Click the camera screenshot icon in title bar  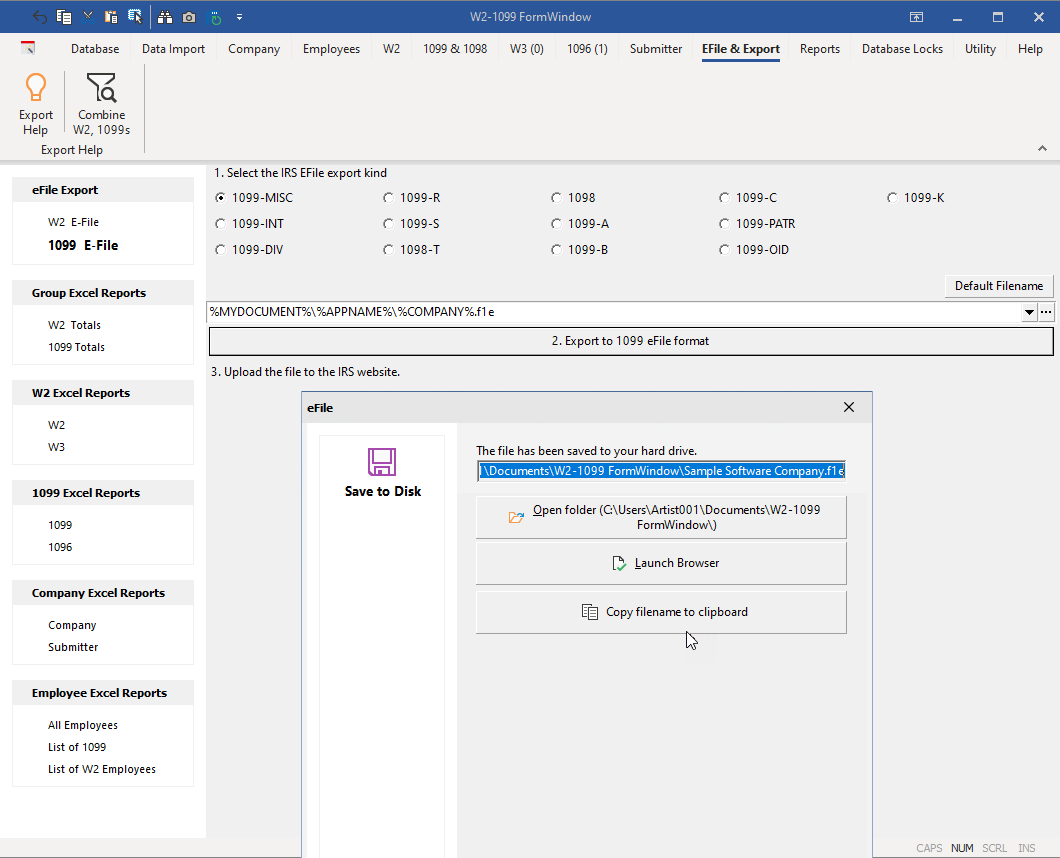click(189, 17)
